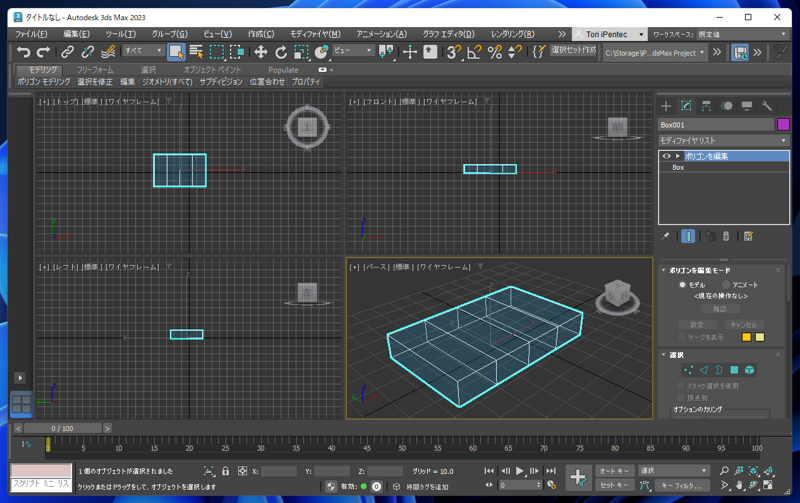800x503 pixels.
Task: Open the モディファイヤリスト dropdown
Action: [x=723, y=141]
